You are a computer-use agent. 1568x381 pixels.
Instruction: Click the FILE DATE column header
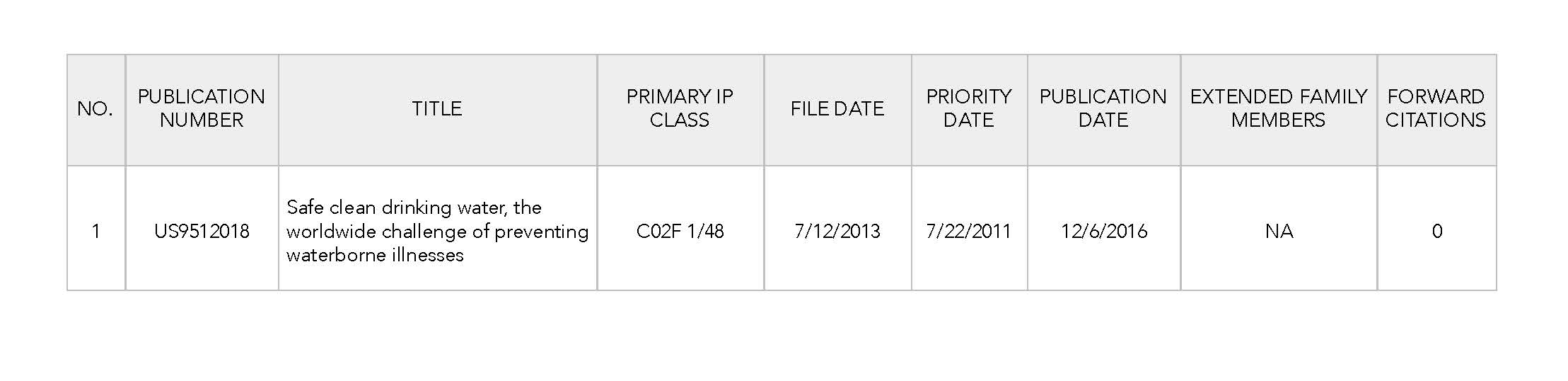coord(837,108)
